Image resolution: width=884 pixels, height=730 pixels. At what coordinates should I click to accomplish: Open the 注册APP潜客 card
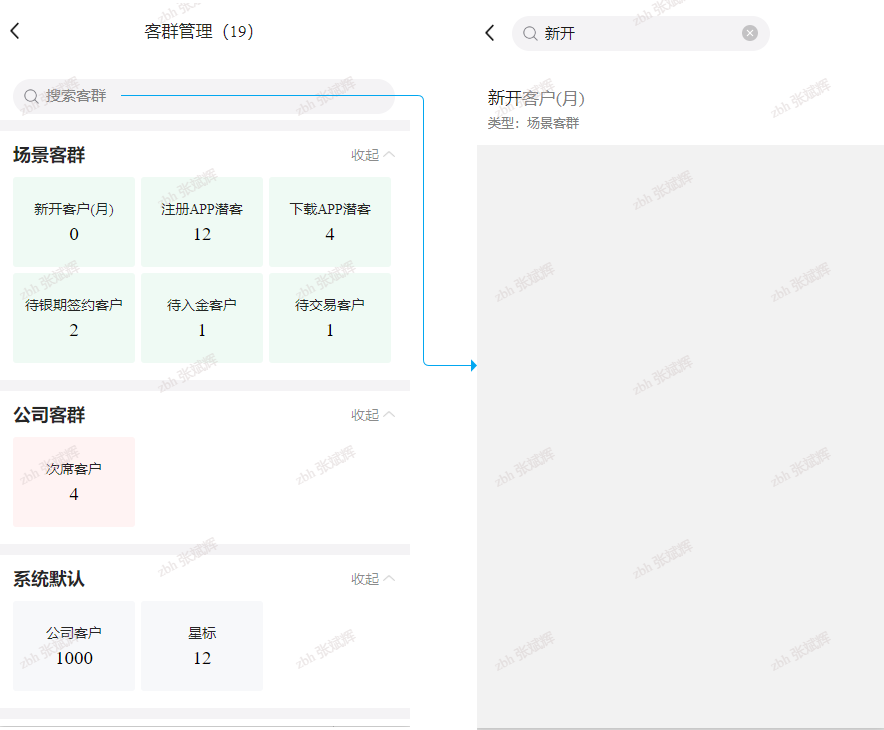202,222
